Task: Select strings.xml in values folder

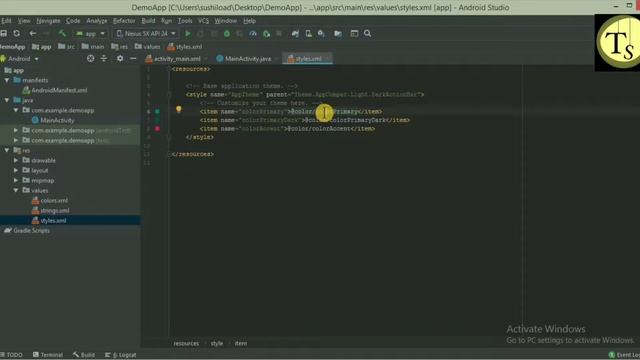Action: click(55, 211)
